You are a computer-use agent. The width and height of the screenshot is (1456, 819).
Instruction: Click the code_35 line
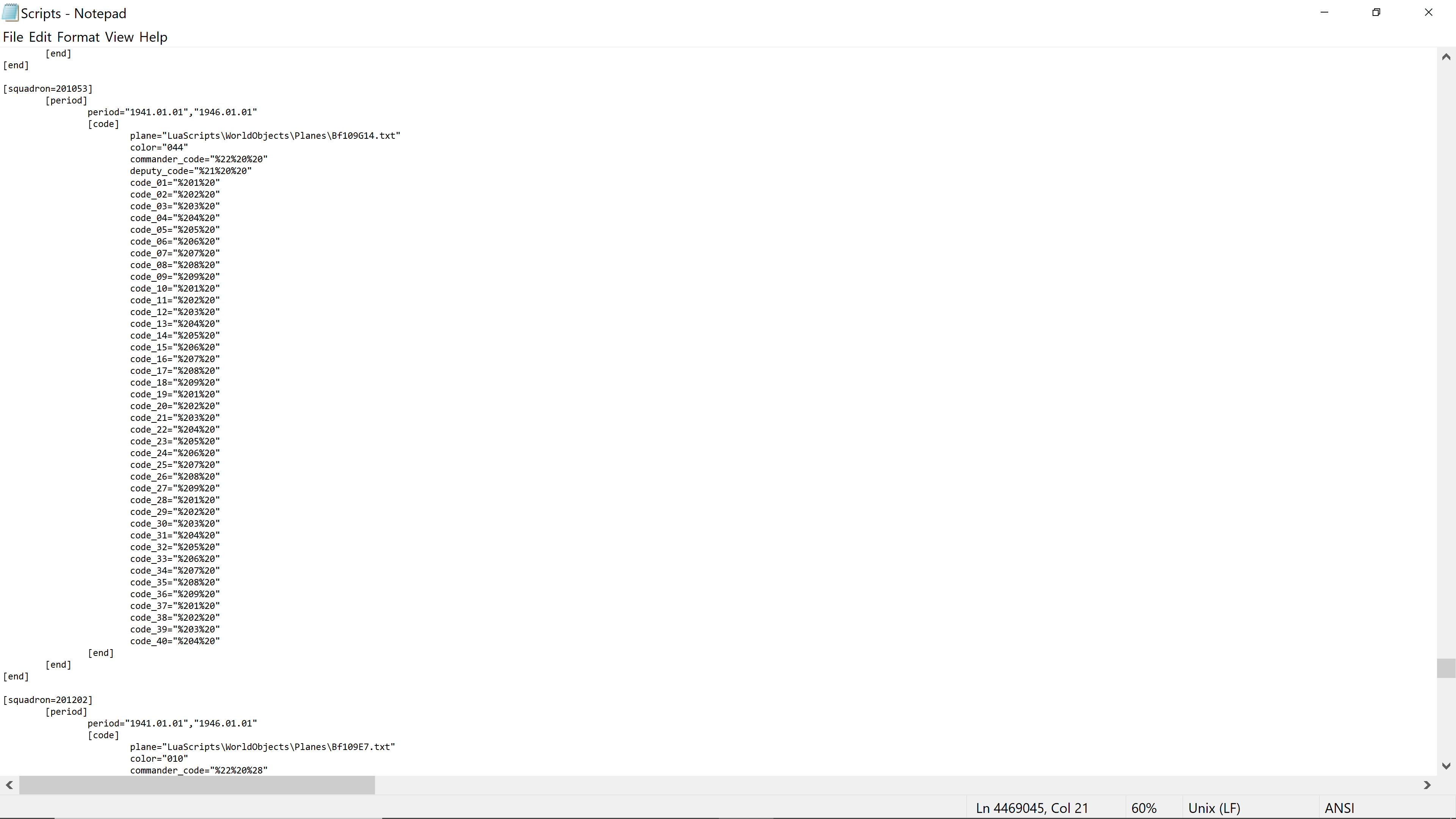pos(175,582)
